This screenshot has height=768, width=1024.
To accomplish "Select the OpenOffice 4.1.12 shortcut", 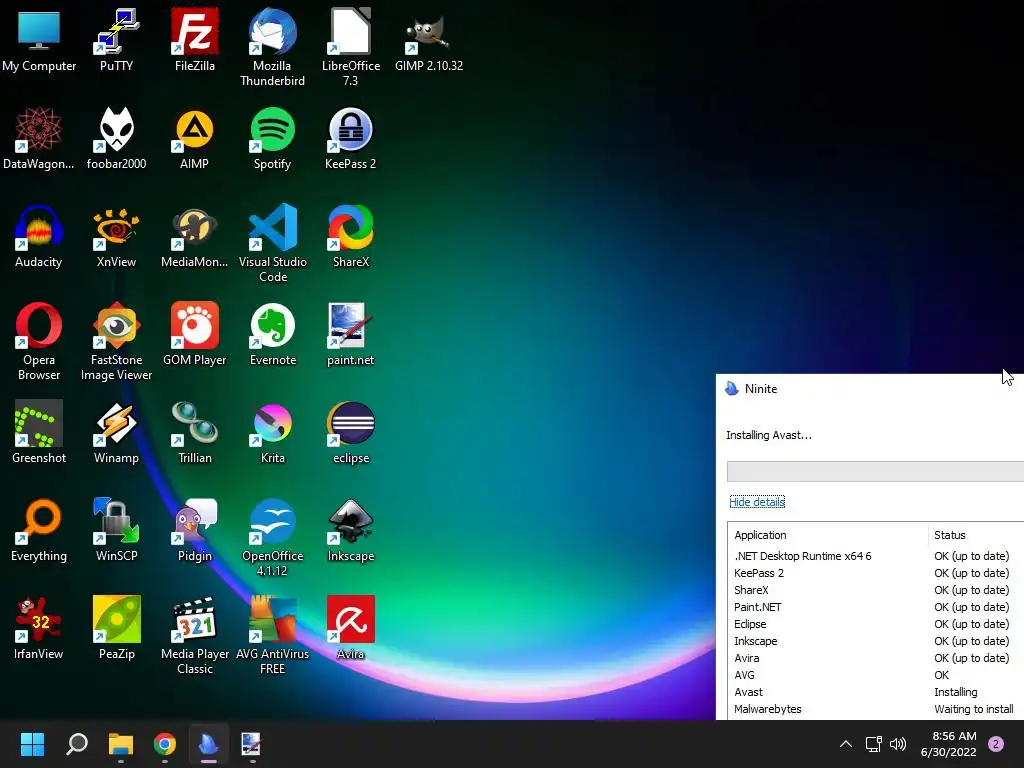I will pyautogui.click(x=272, y=537).
